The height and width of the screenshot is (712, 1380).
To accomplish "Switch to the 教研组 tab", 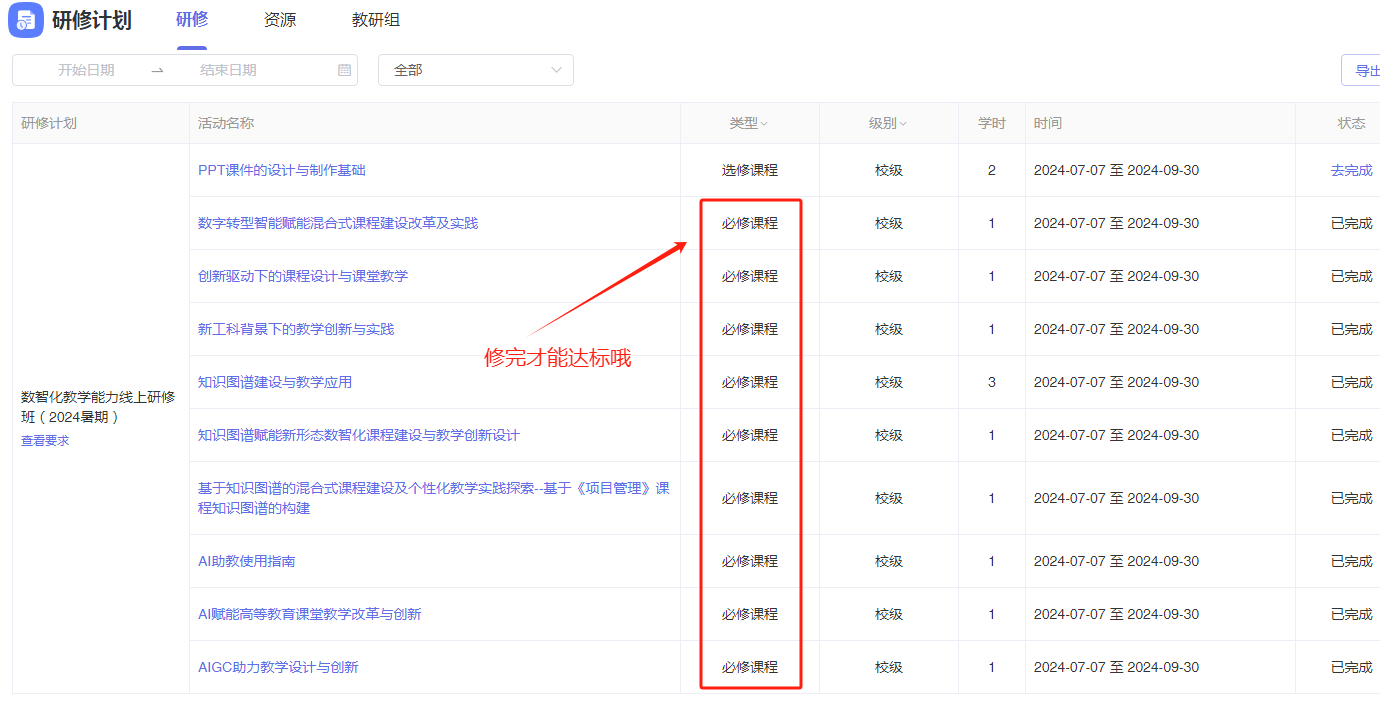I will [376, 20].
